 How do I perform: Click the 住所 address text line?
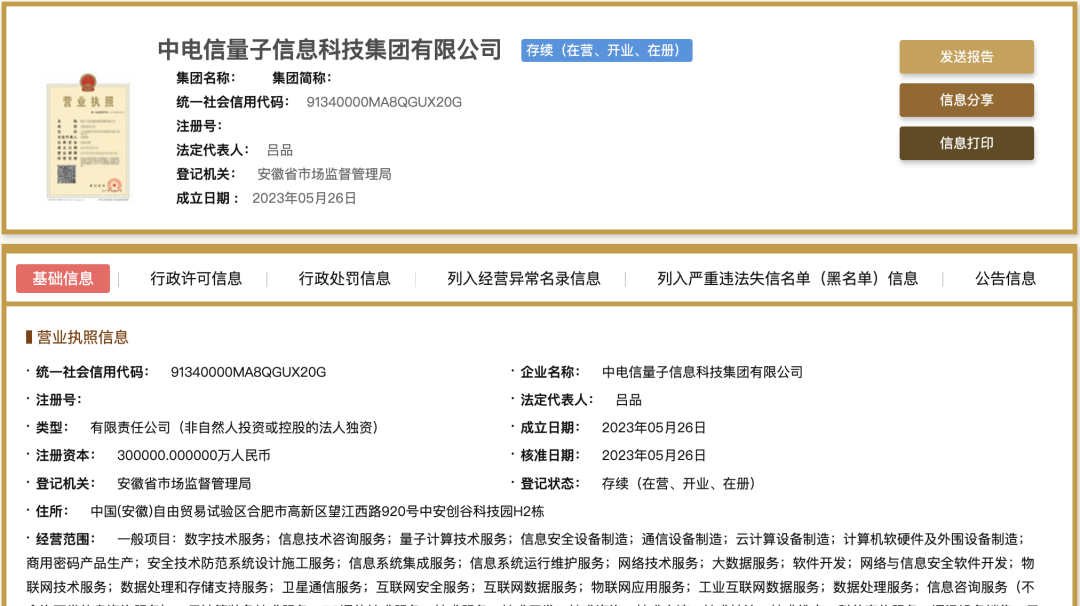click(317, 511)
